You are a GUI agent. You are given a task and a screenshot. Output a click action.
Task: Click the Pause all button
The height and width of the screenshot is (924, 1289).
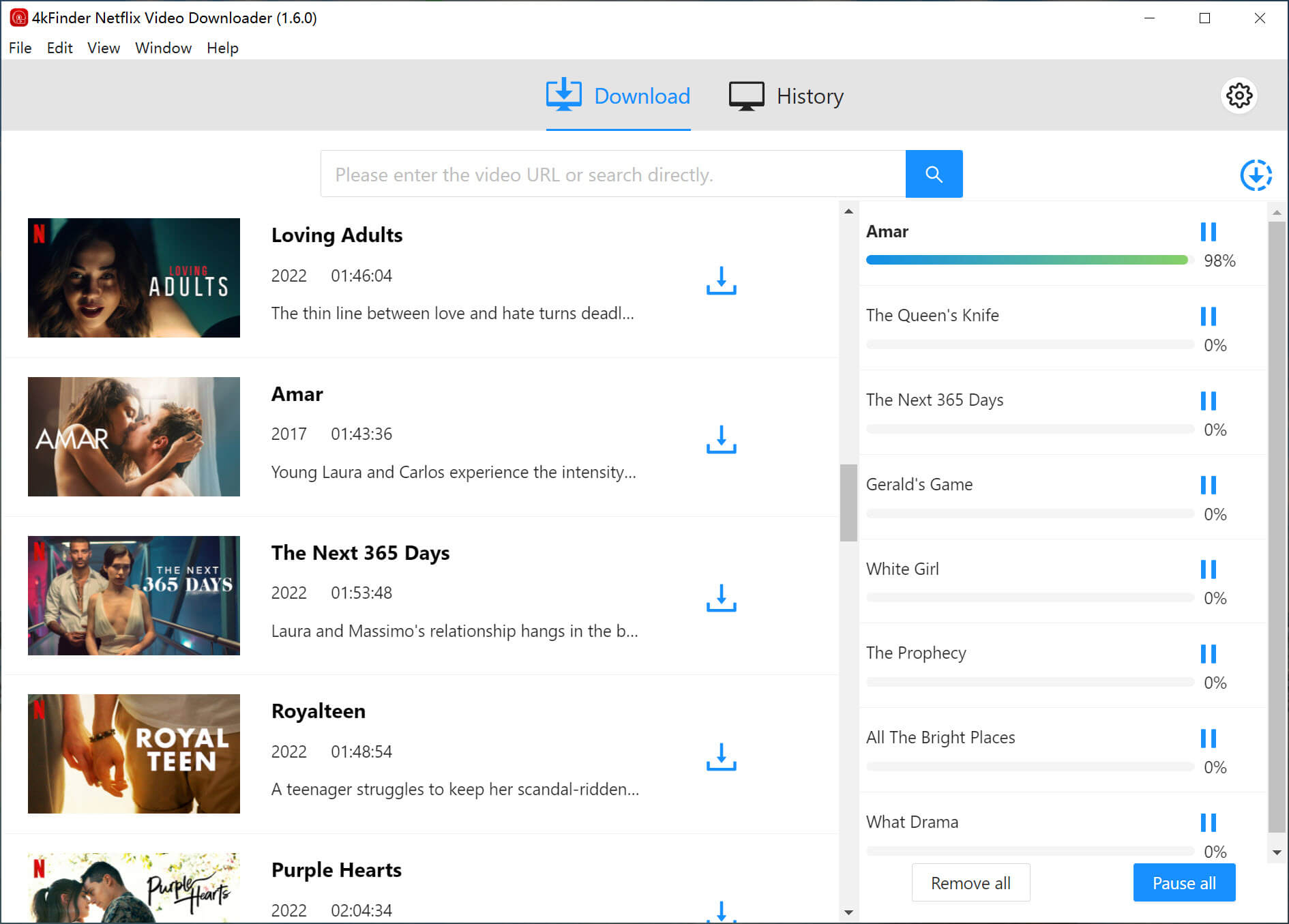tap(1184, 883)
